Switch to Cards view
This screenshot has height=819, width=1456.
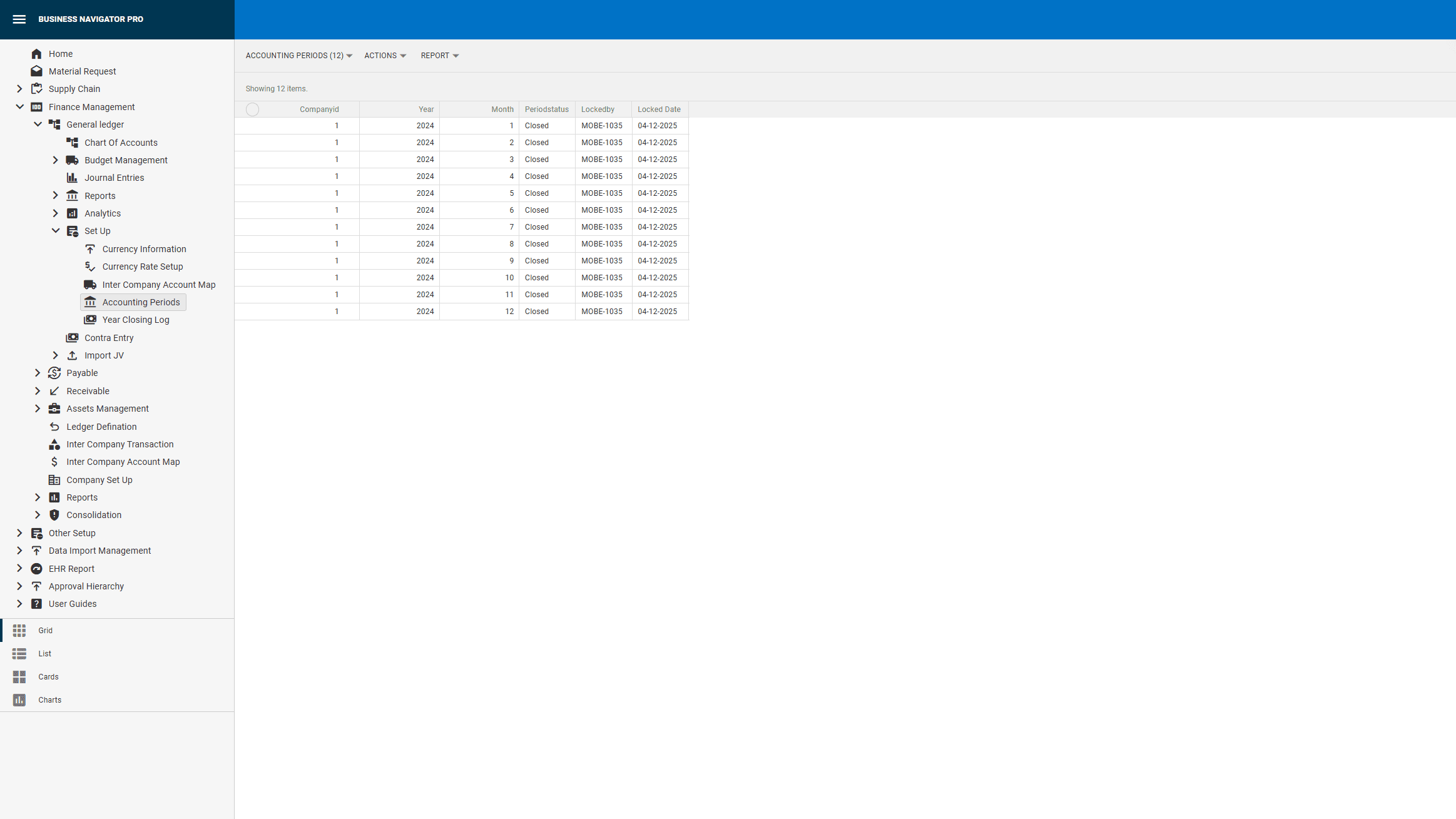(19, 676)
